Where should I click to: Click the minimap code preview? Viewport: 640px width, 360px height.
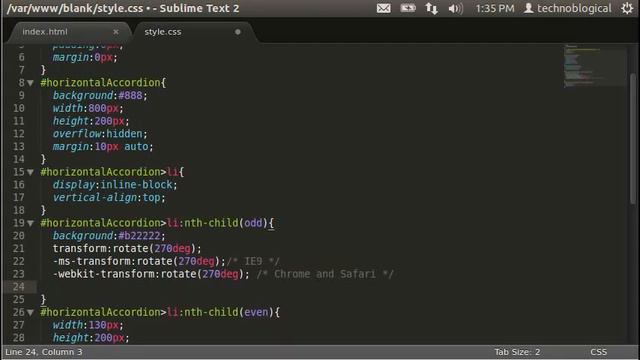[595, 65]
